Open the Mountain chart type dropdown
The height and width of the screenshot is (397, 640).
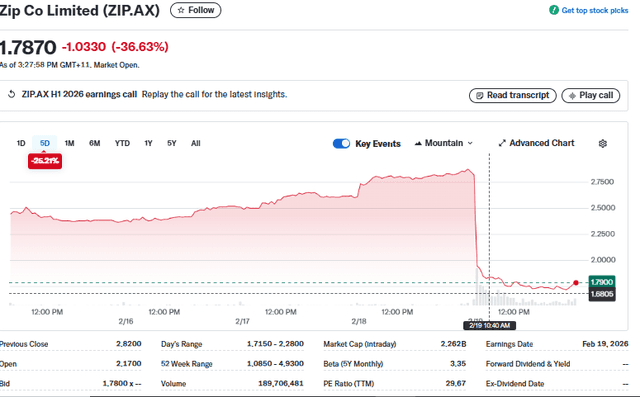444,143
